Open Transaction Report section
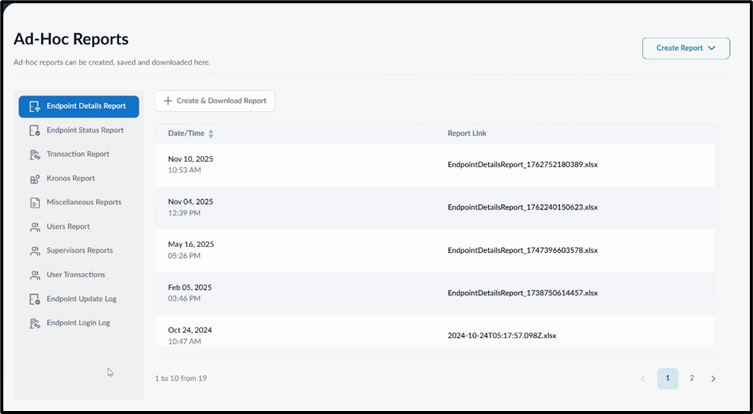 [x=79, y=154]
